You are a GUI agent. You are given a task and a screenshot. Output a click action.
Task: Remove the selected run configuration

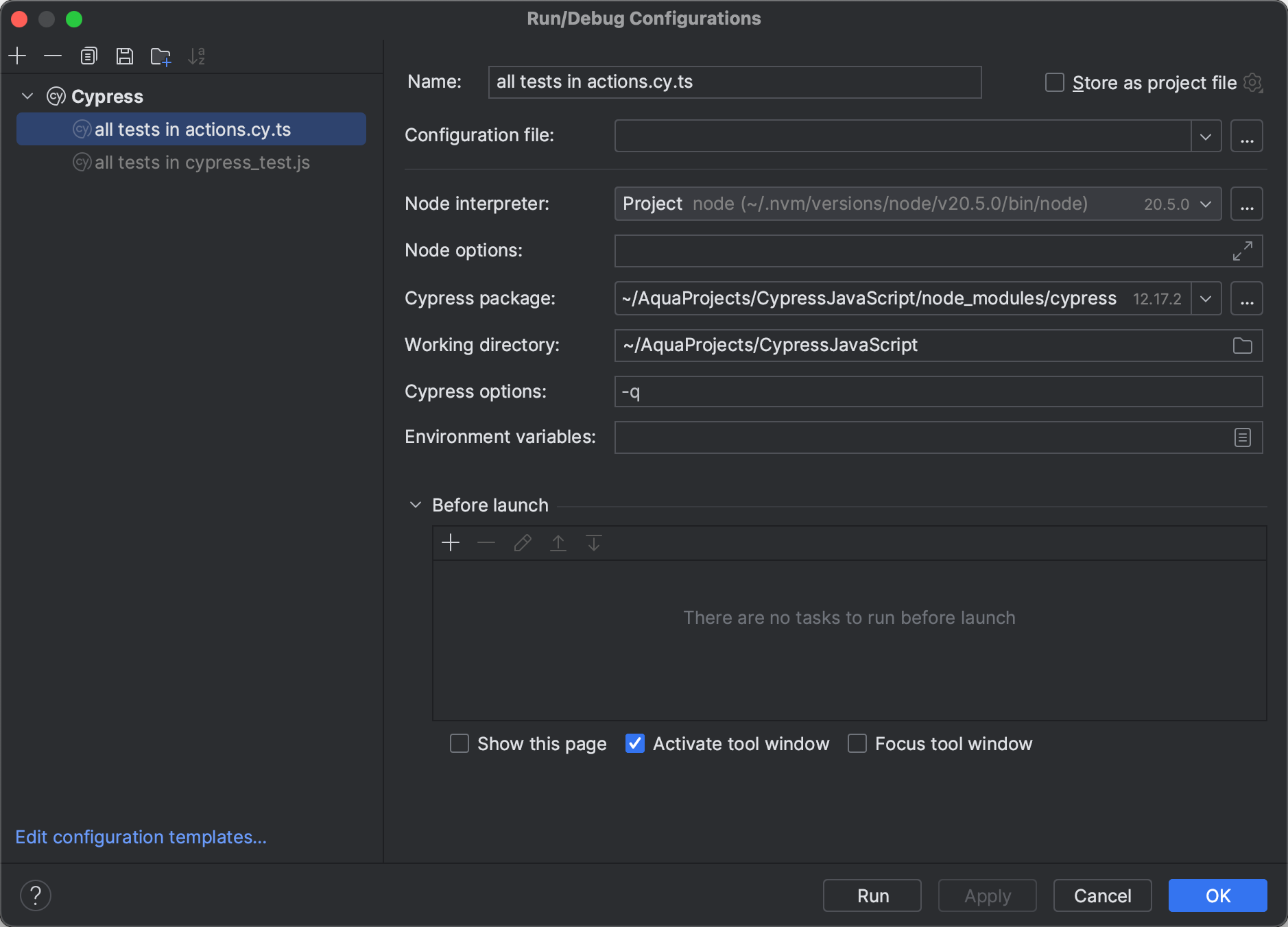pos(53,56)
